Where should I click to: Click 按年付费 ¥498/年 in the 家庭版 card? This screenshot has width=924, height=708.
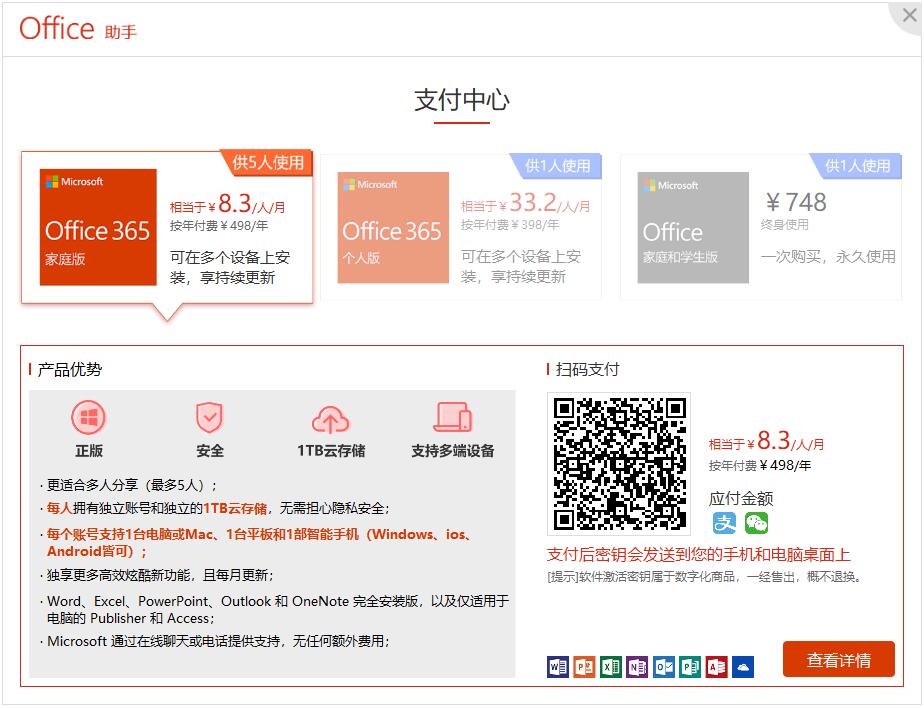tap(219, 226)
